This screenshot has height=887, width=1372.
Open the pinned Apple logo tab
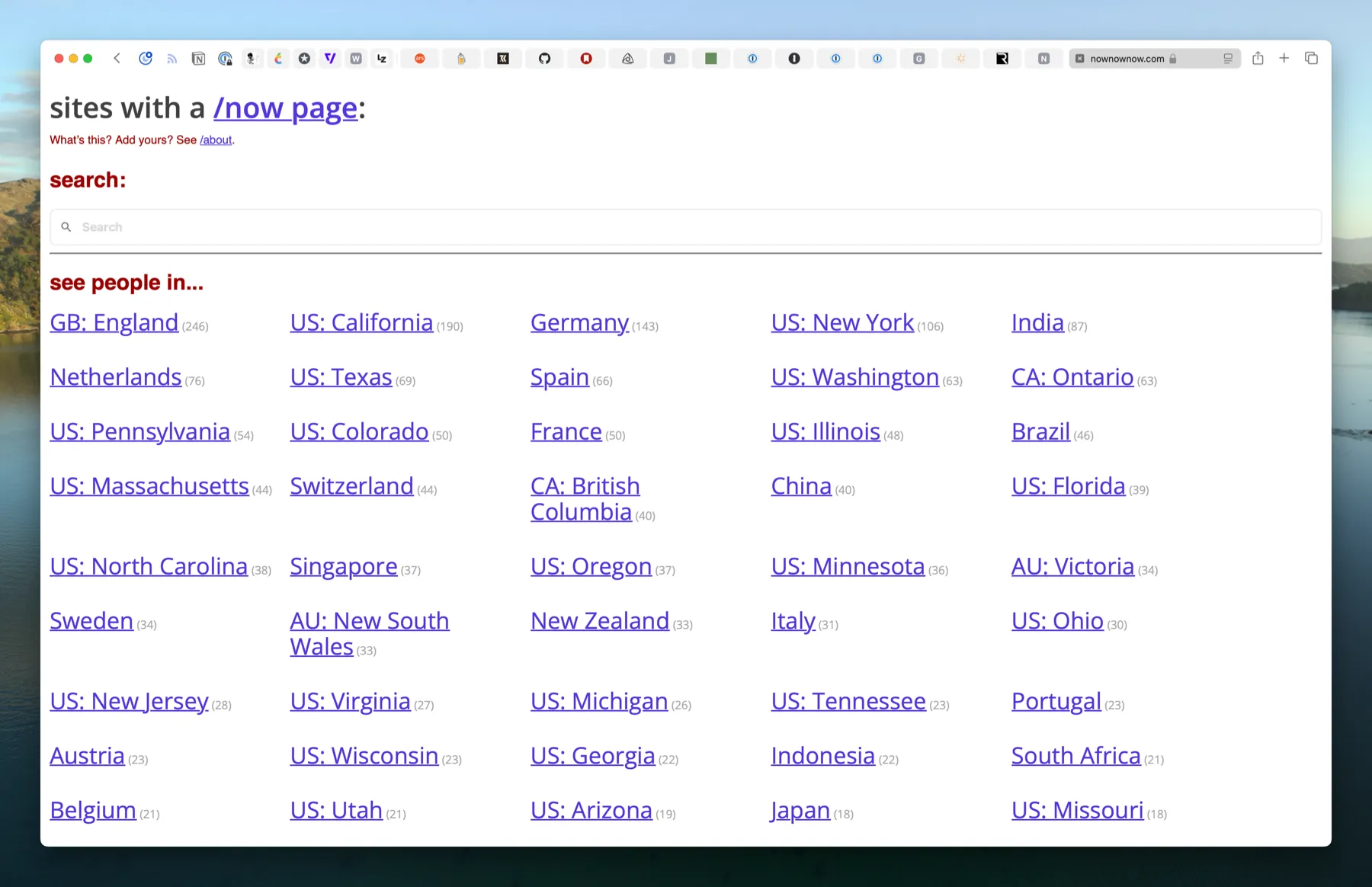[x=278, y=59]
